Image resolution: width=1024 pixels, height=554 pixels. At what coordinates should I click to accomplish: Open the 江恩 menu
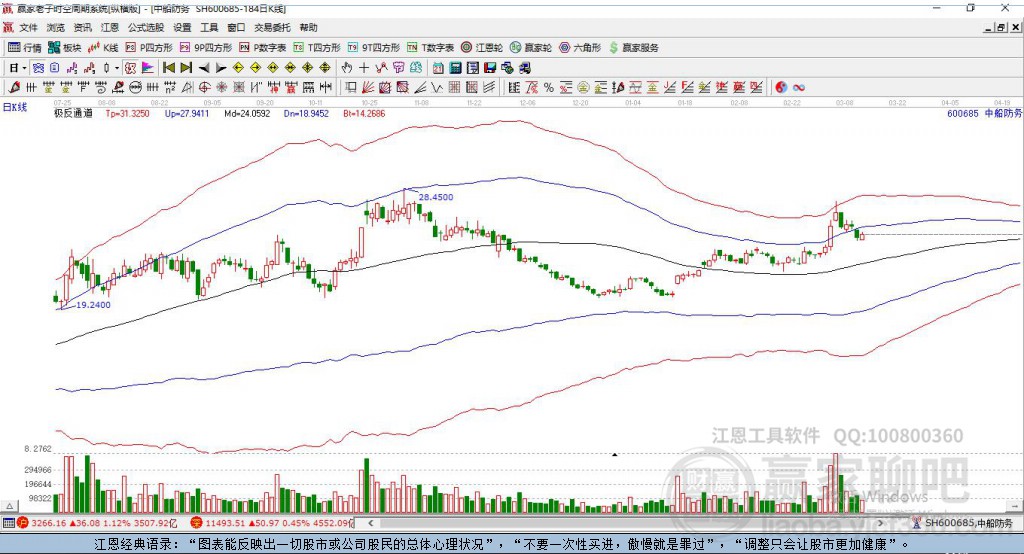pyautogui.click(x=110, y=27)
